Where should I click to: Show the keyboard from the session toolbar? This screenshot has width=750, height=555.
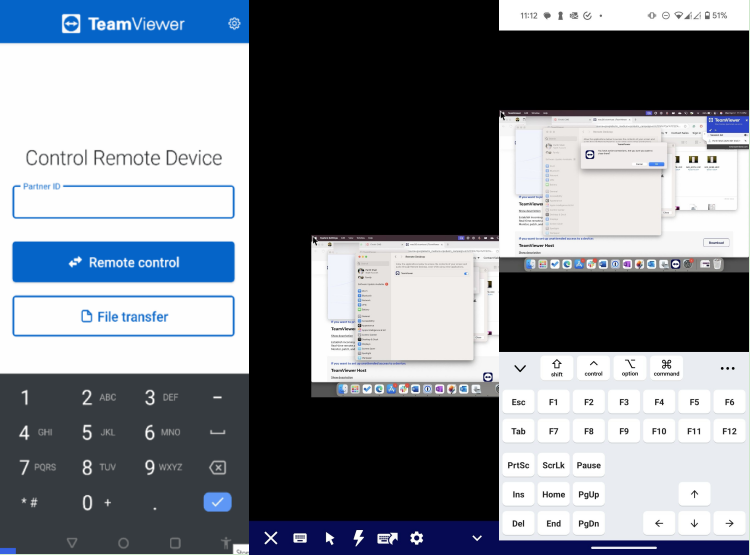(x=300, y=538)
